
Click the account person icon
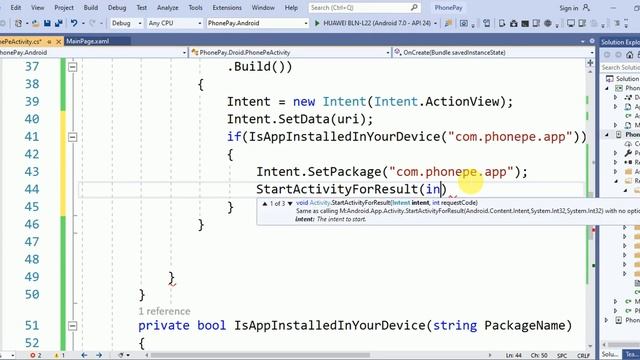coord(587,7)
